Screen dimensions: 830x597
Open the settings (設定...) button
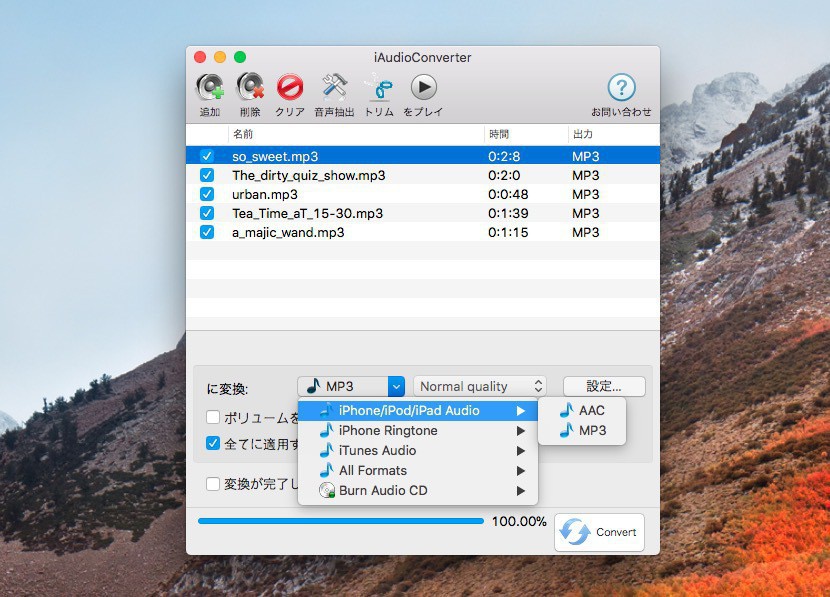[604, 386]
